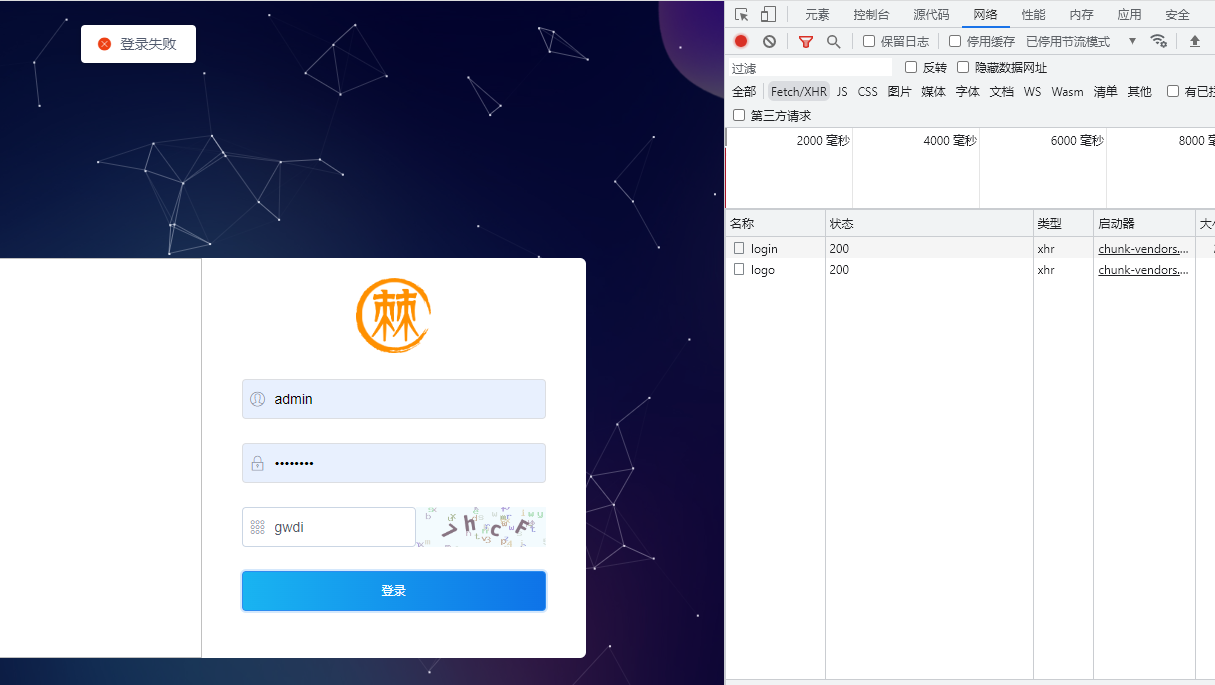Click the xhr type of the login request

pyautogui.click(x=1046, y=249)
